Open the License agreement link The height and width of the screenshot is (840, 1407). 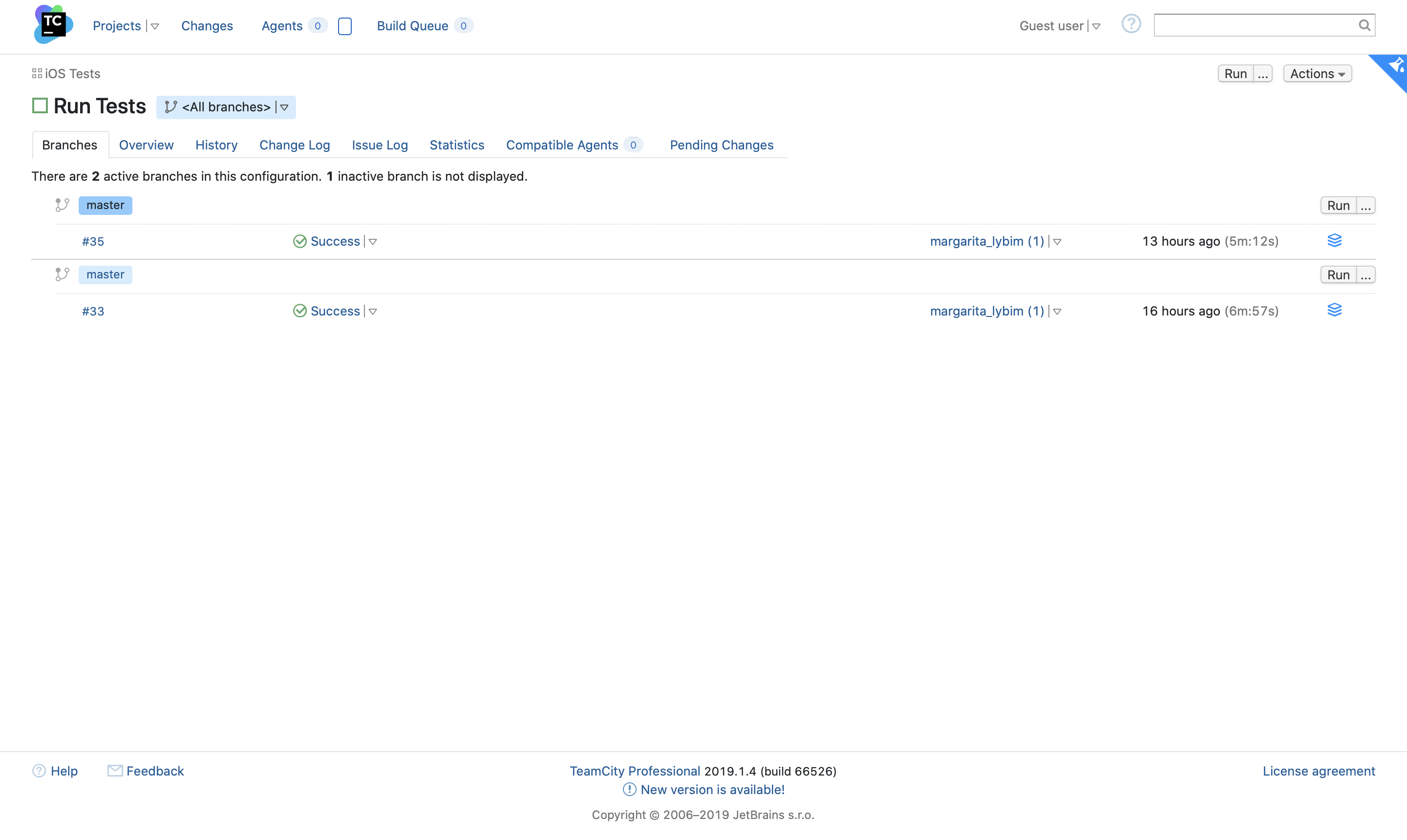click(1318, 771)
